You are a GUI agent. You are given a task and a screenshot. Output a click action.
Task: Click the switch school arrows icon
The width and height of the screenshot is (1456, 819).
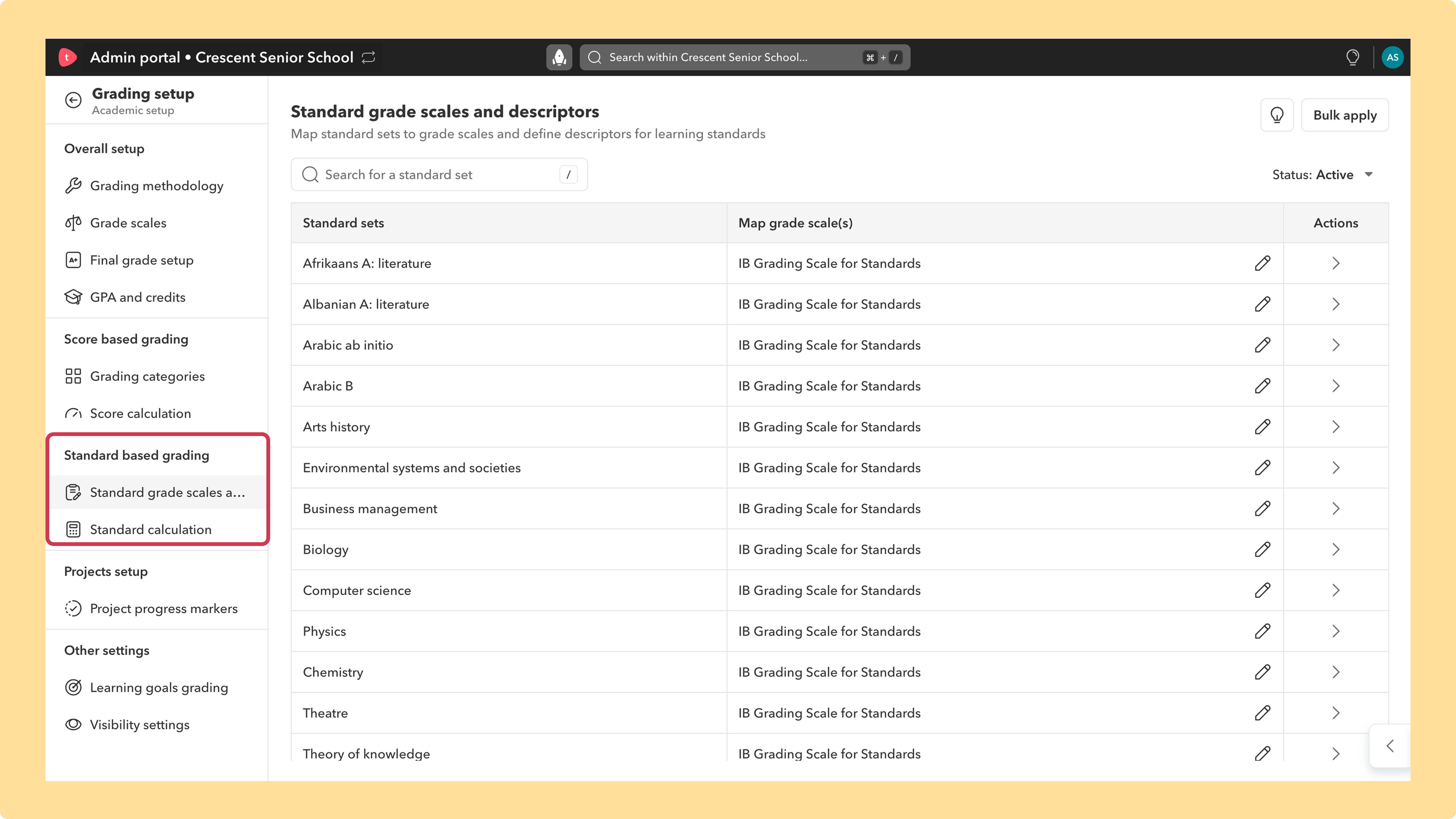click(369, 57)
